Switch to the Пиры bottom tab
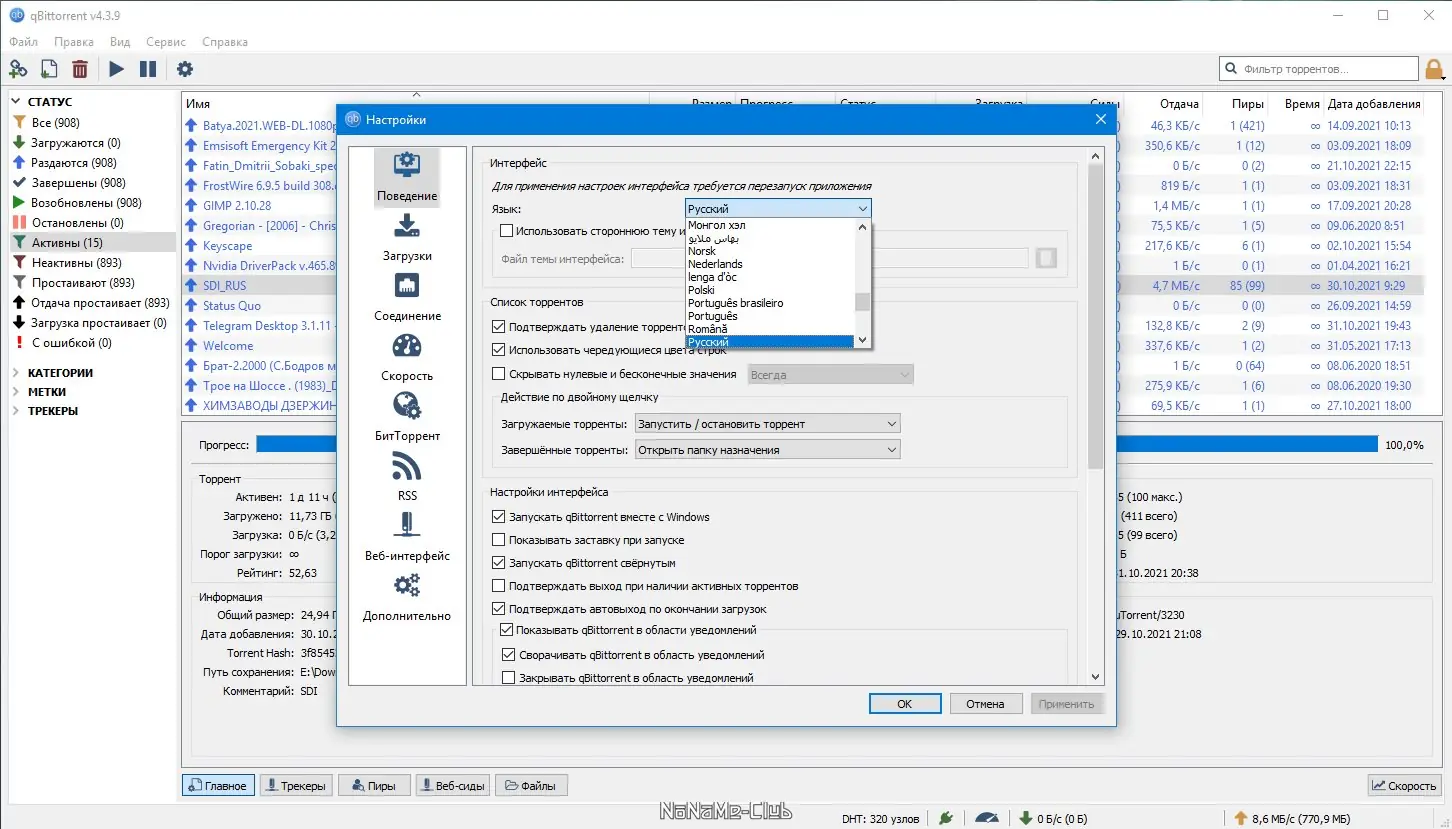The height and width of the screenshot is (829, 1452). point(374,785)
